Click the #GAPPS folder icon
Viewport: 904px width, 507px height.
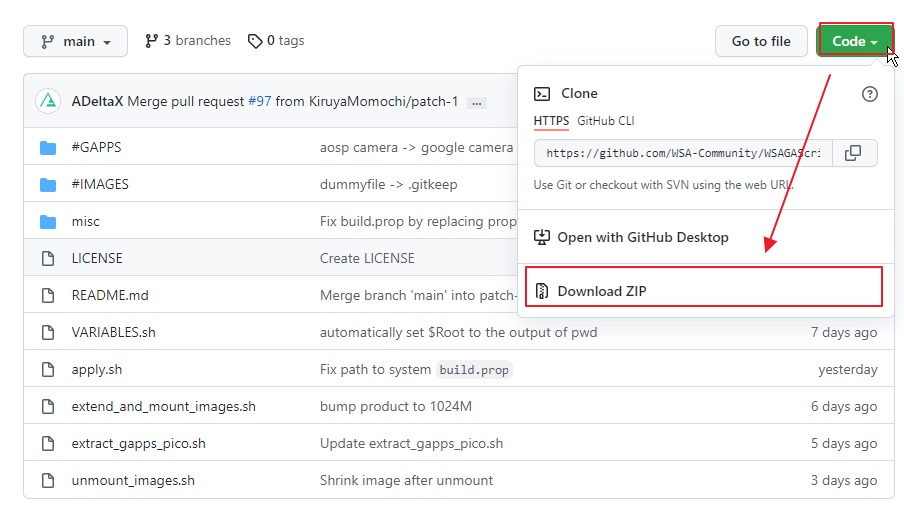click(48, 148)
